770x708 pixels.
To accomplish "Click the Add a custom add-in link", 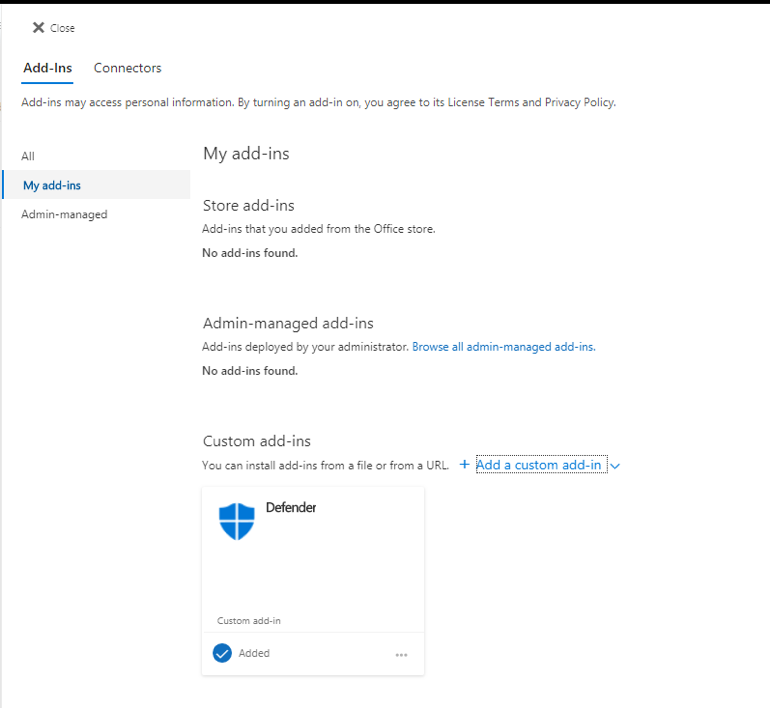I will point(539,465).
